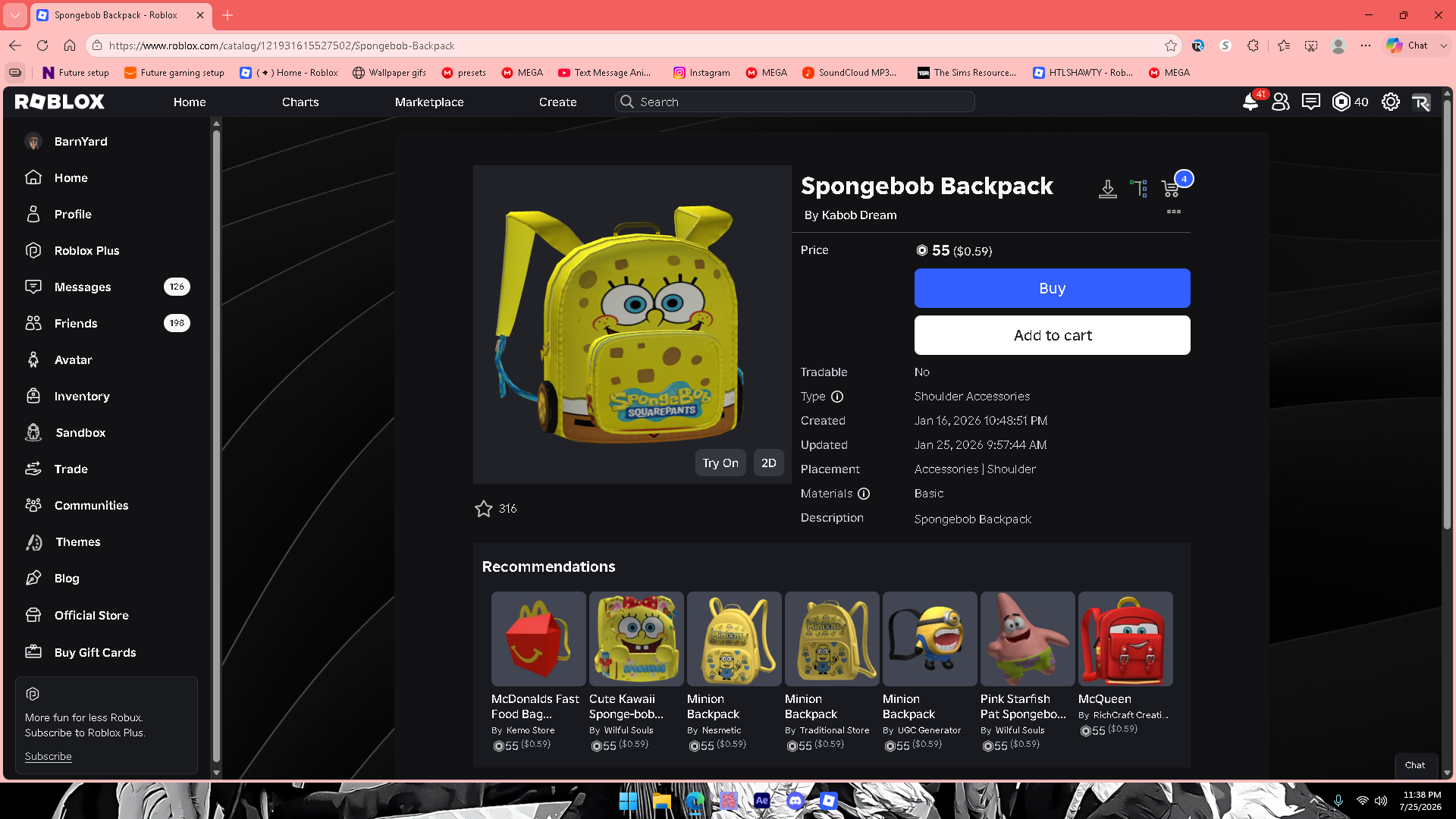Viewport: 1456px width, 819px height.
Task: Open the Robux balance icon
Action: tap(1341, 102)
